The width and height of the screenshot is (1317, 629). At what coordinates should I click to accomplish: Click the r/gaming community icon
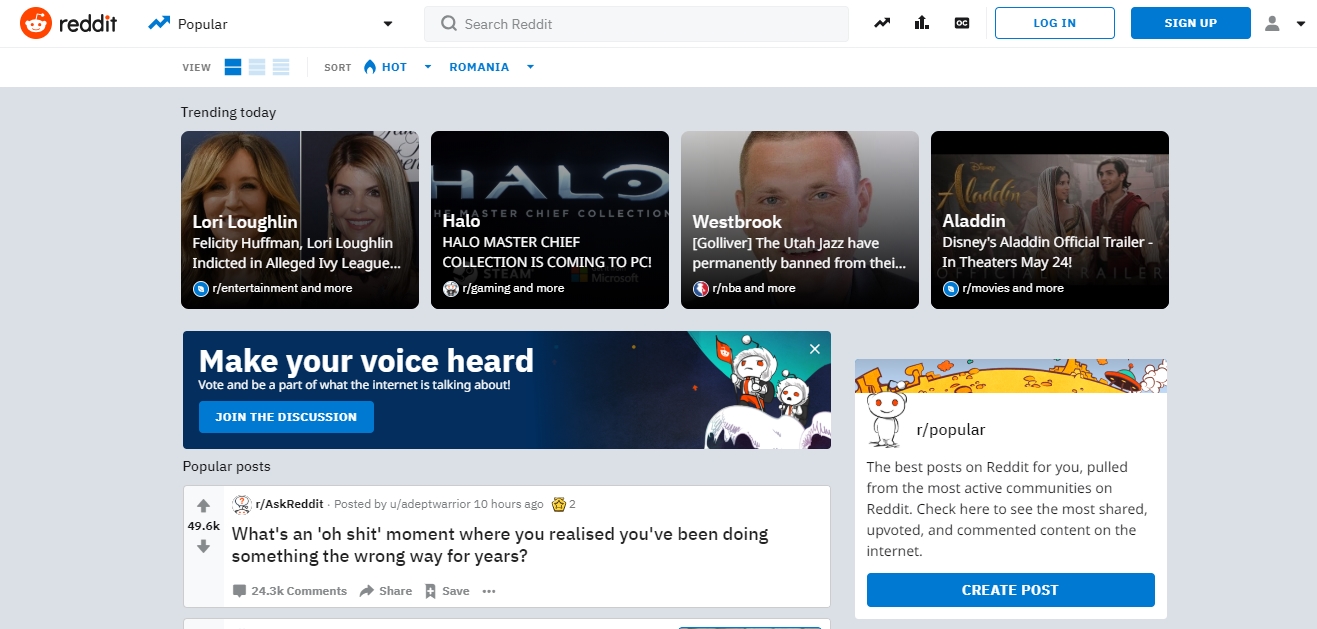[451, 288]
